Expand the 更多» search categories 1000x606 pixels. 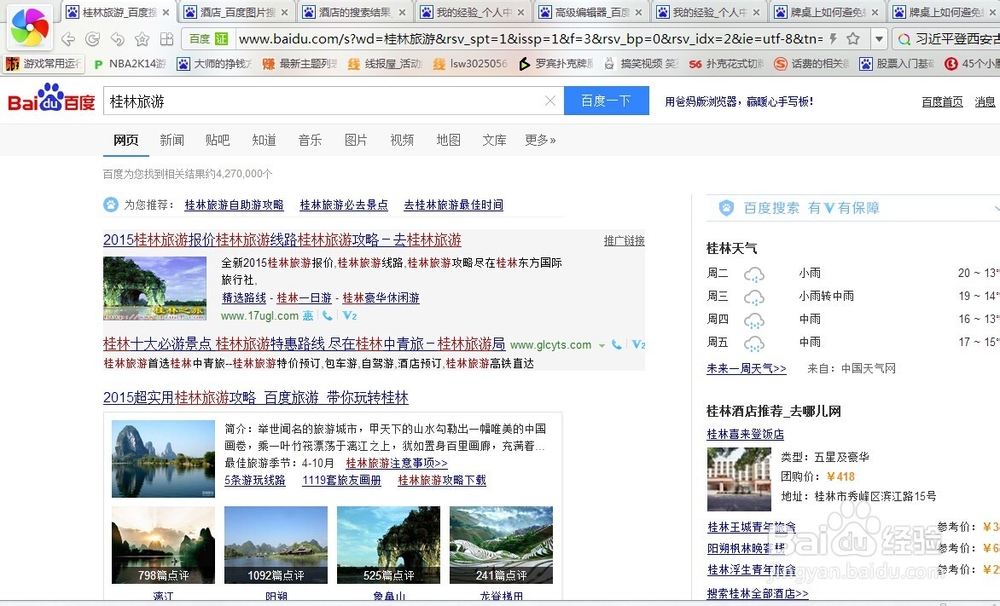(x=540, y=140)
